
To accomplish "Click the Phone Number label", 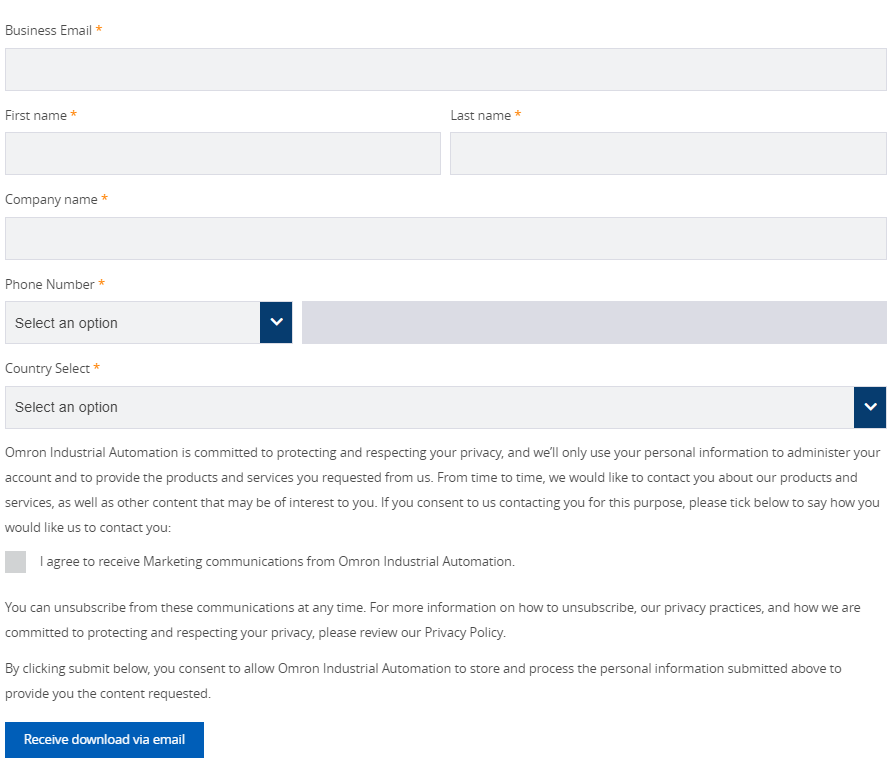I will pyautogui.click(x=50, y=285).
